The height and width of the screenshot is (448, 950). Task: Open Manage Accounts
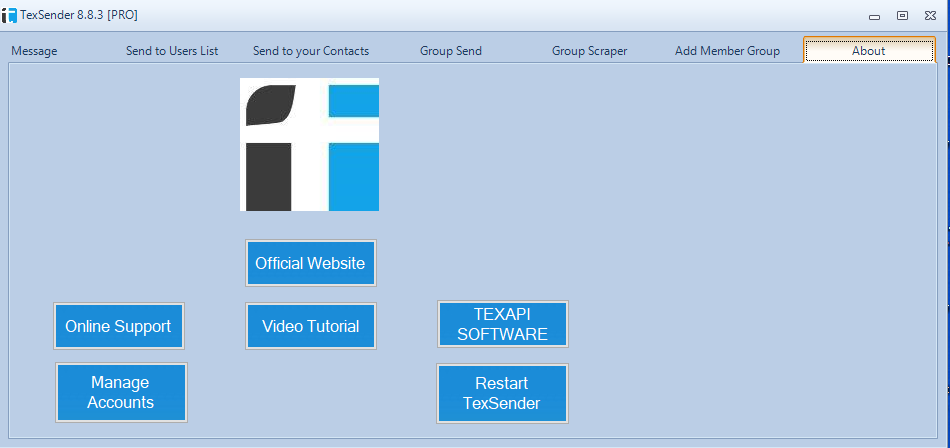pos(121,392)
